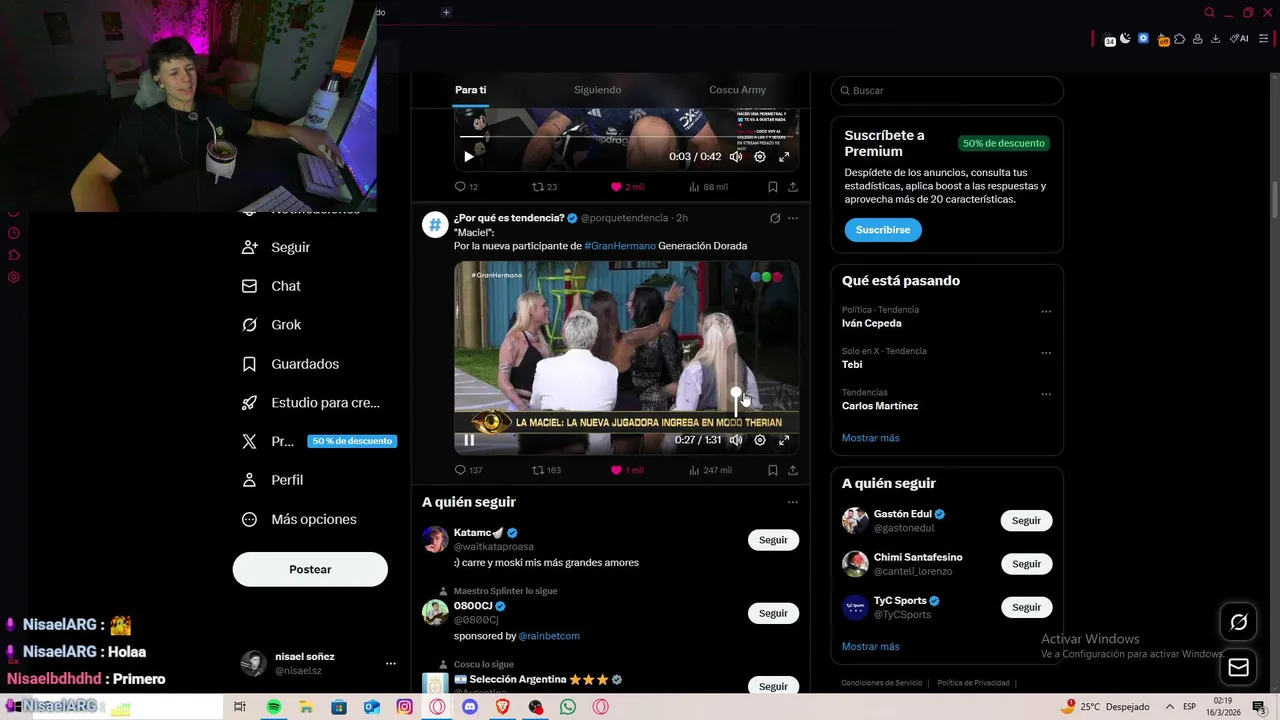1280x720 pixels.
Task: Follow 0800CJ in the feed
Action: point(773,613)
